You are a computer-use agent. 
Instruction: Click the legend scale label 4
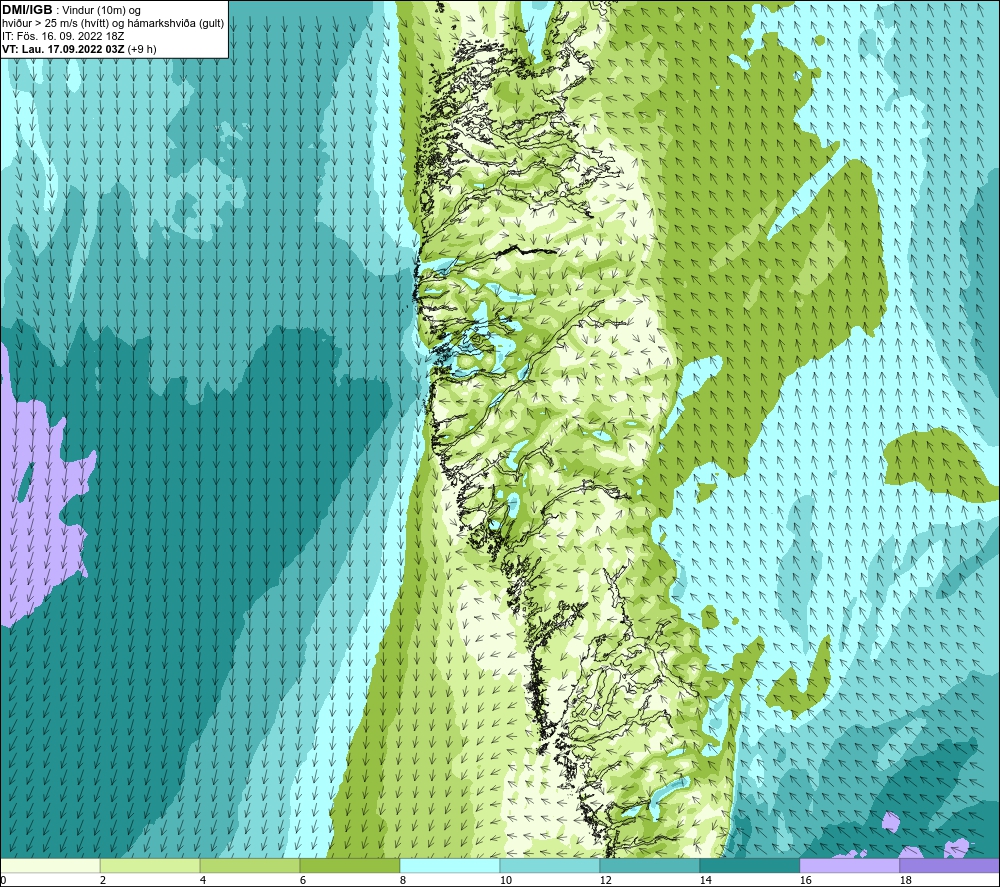[203, 880]
